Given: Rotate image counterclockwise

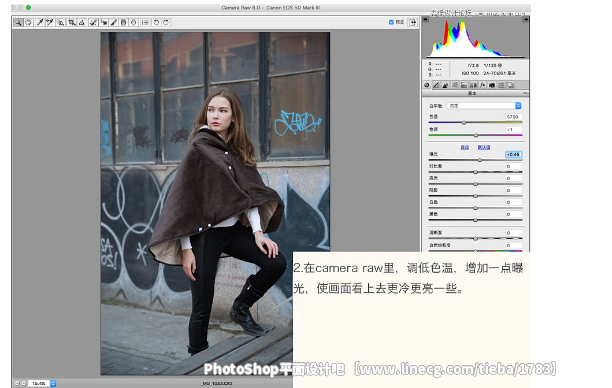Looking at the screenshot, I should [156, 23].
